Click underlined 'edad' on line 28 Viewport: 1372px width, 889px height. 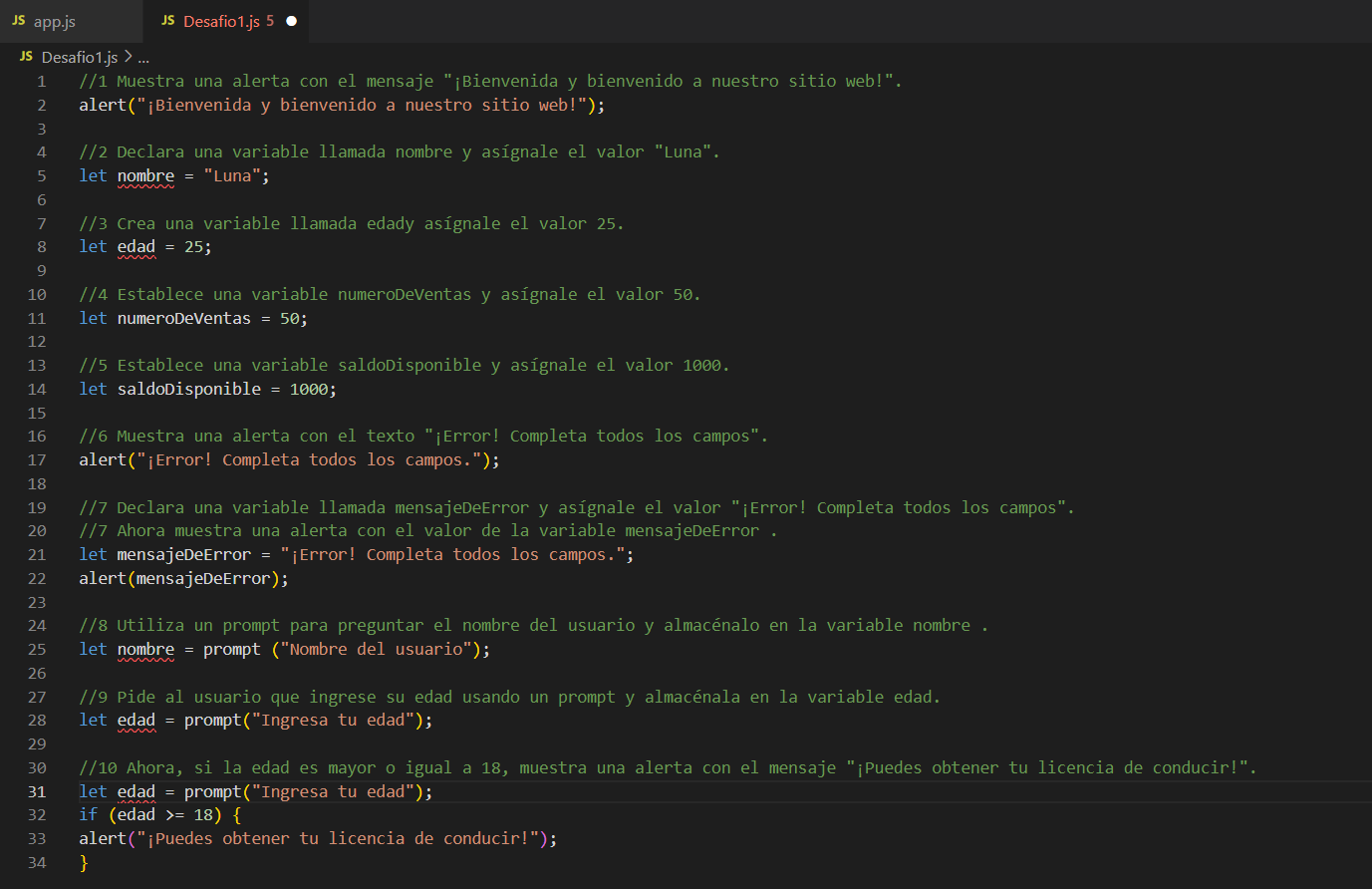(137, 721)
